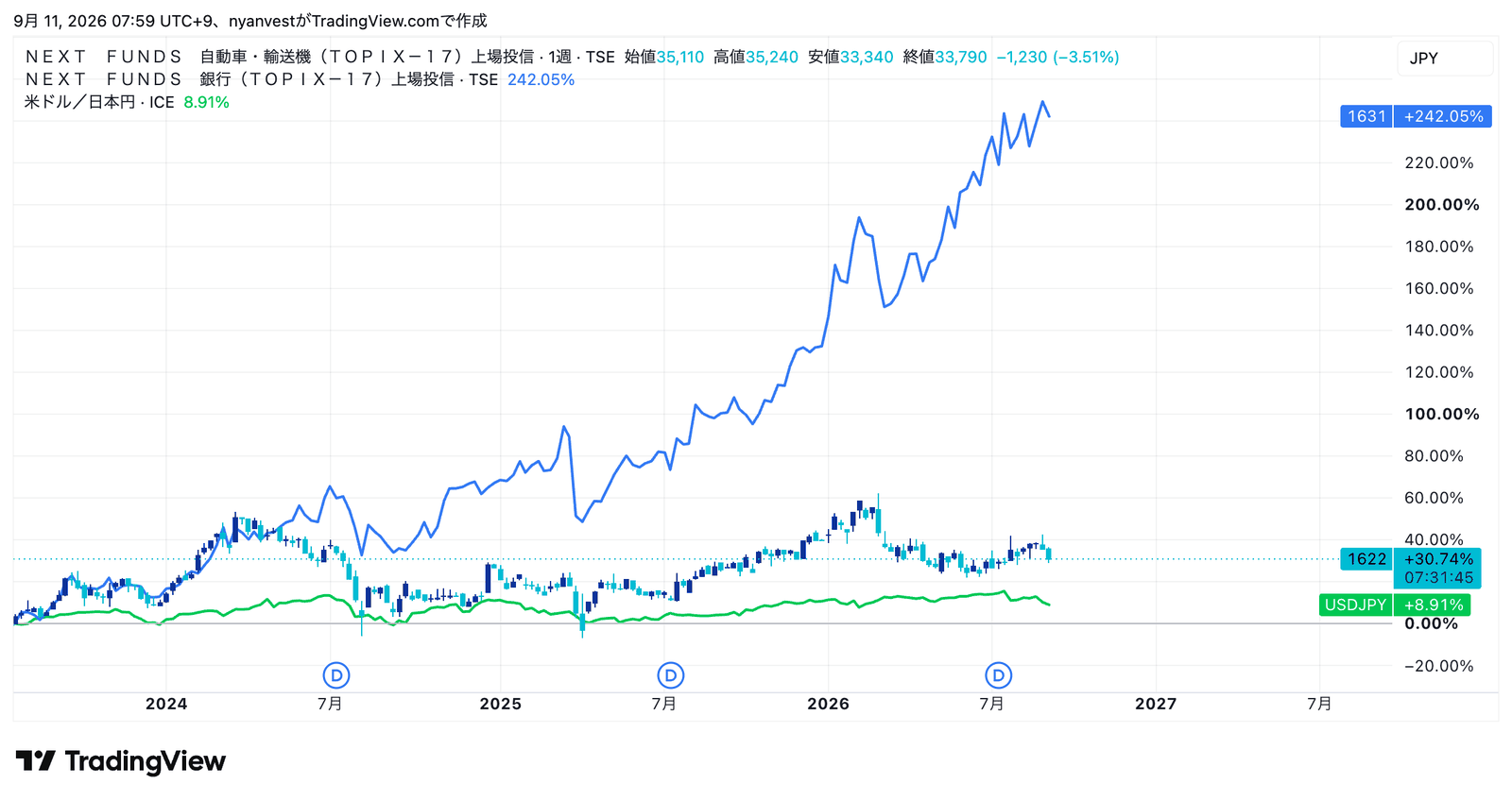The height and width of the screenshot is (801, 1512).
Task: Select the green USDJPY symbol label
Action: coord(1355,605)
